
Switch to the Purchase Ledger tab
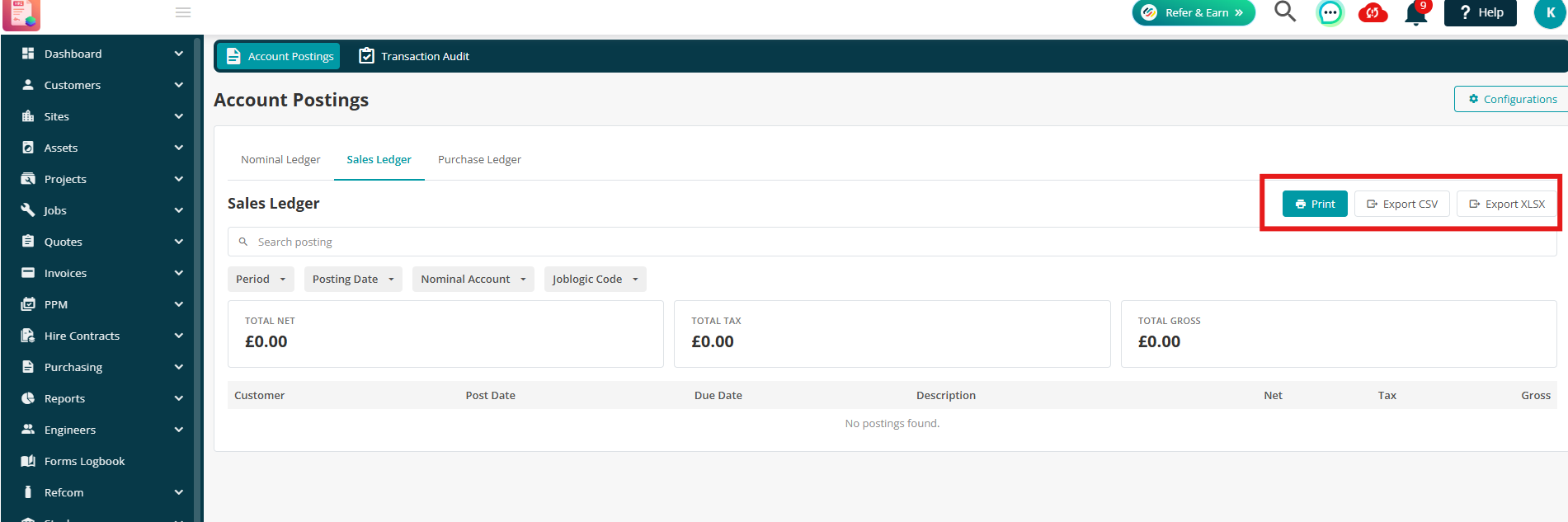tap(479, 159)
